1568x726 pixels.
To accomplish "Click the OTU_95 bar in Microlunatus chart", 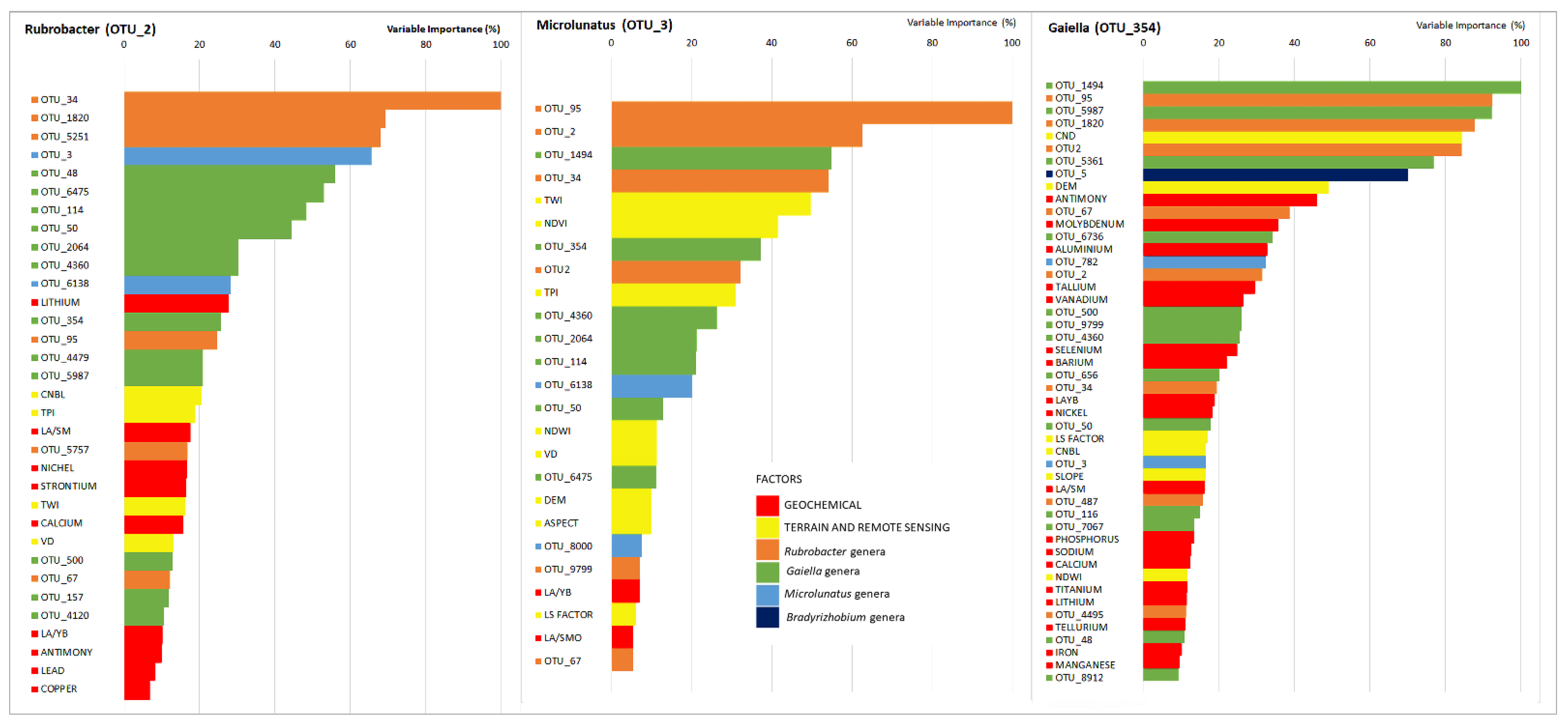I will pos(811,113).
